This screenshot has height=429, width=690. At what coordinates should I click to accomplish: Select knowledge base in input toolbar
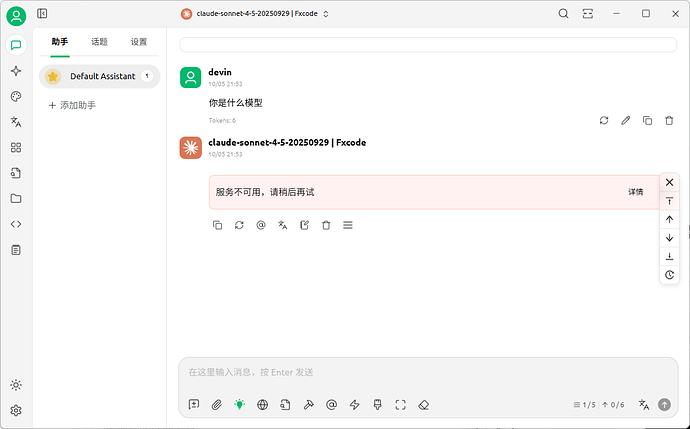pyautogui.click(x=285, y=405)
